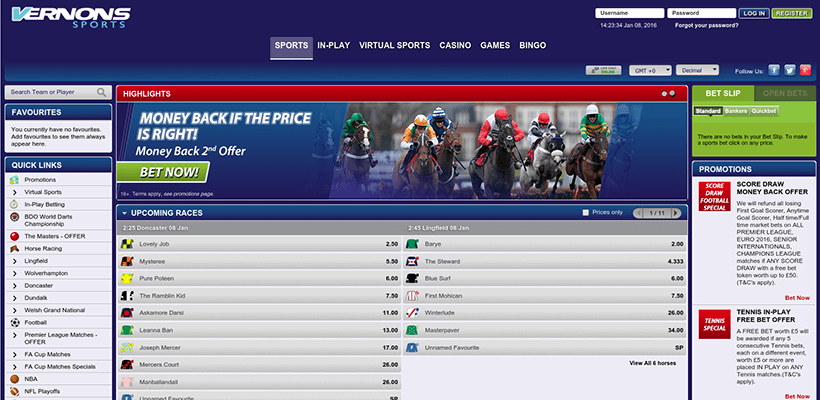Click the Horse Racing icon
Screen dimensions: 820x400
pyautogui.click(x=14, y=249)
